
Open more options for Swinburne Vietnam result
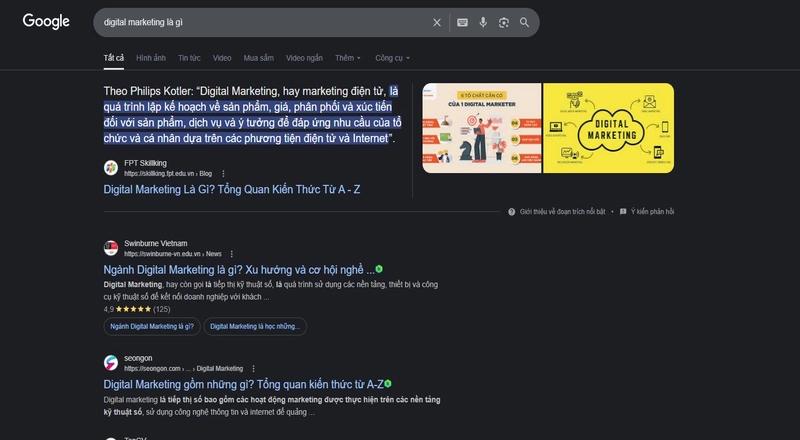tap(232, 254)
